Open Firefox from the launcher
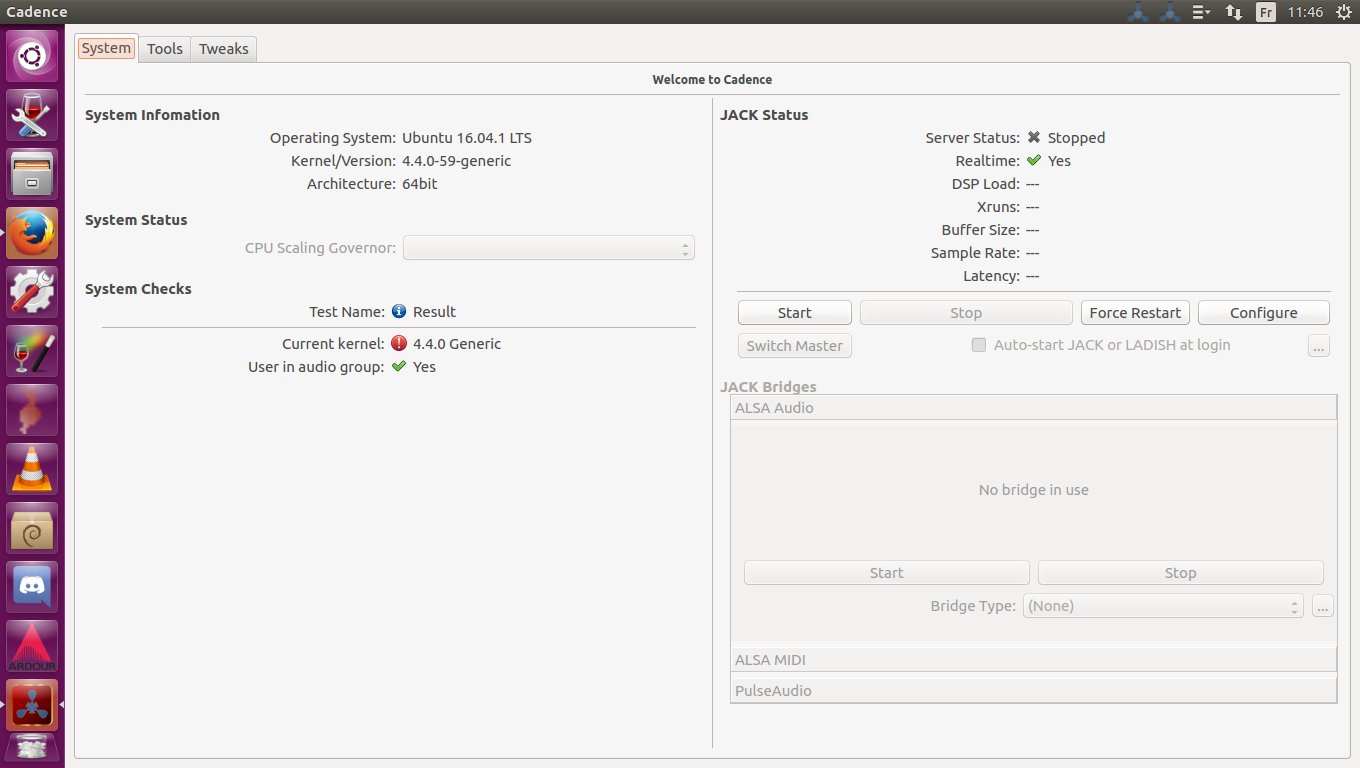This screenshot has width=1360, height=768. [32, 233]
